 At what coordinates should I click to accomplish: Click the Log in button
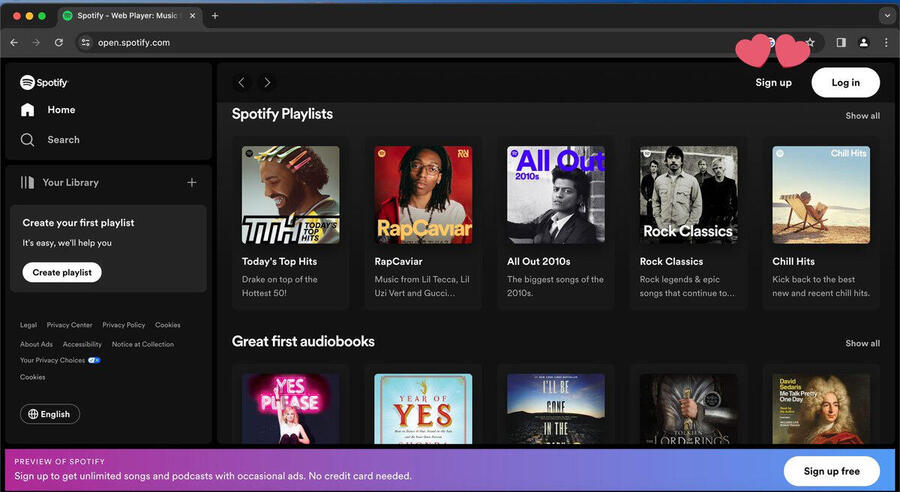tap(845, 82)
